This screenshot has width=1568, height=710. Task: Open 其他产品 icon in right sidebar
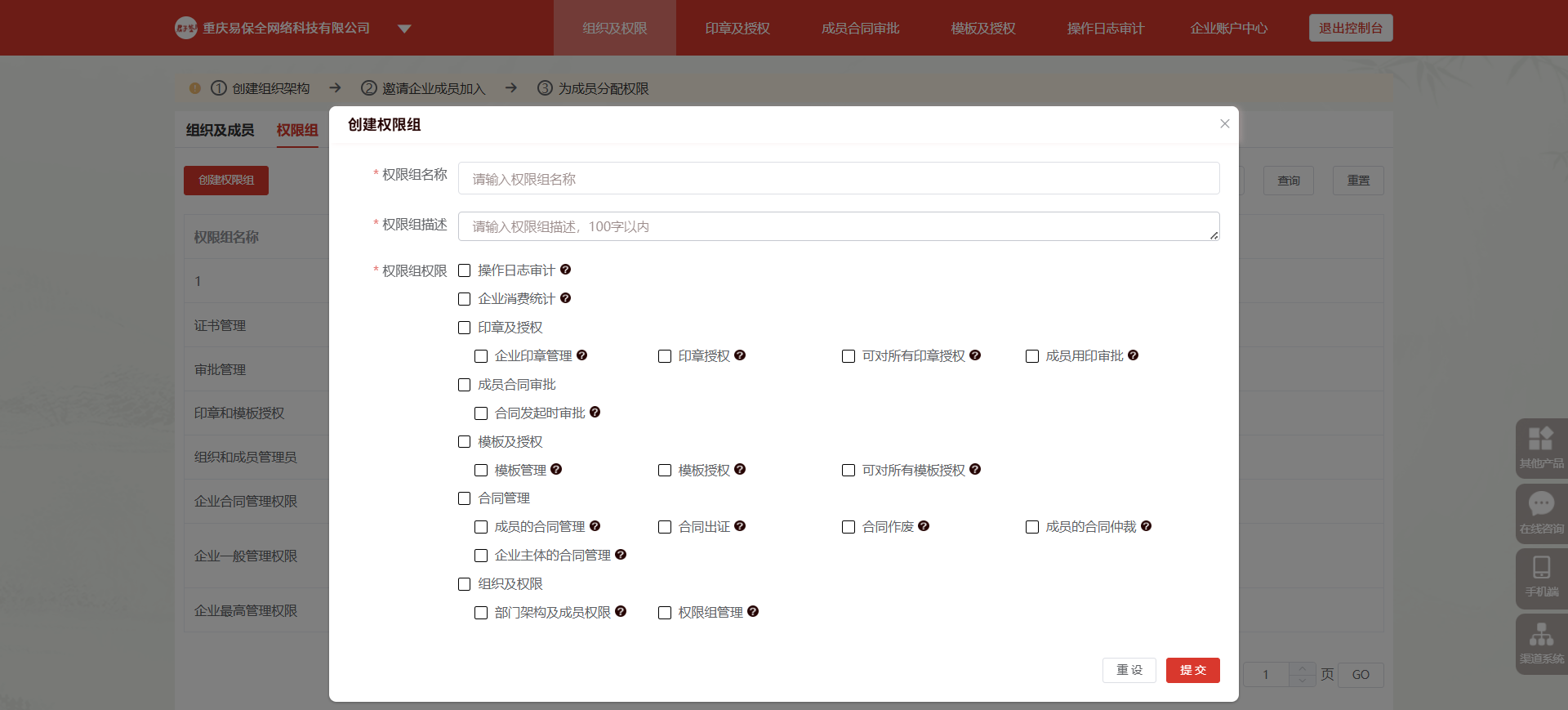[x=1541, y=447]
